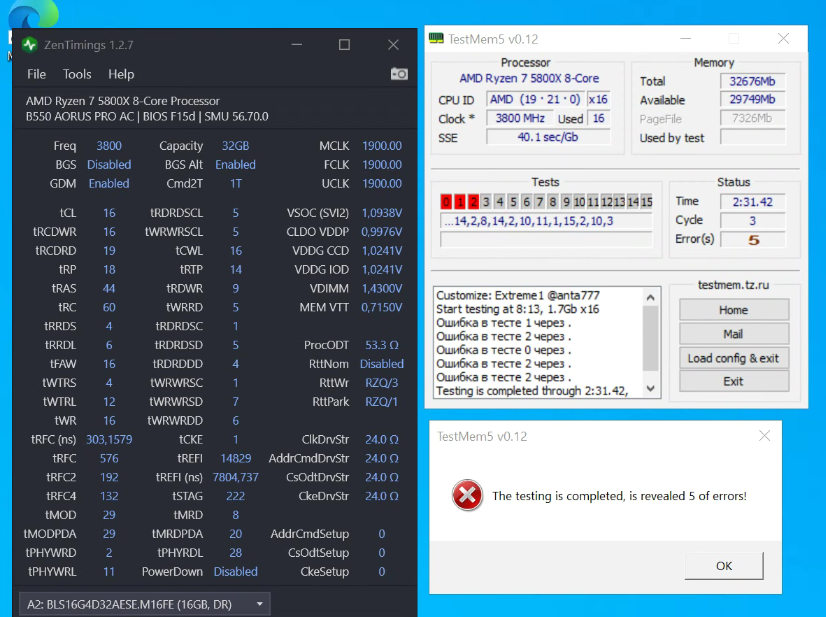
Task: Click gray test box 3
Action: click(x=486, y=202)
